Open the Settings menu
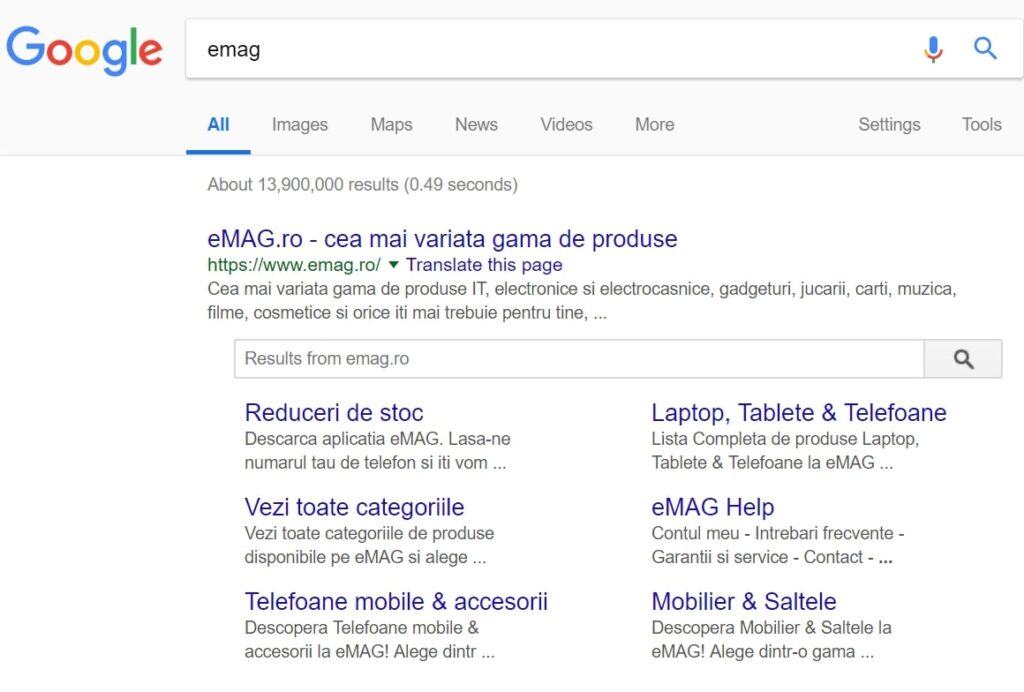The height and width of the screenshot is (692, 1024). tap(888, 125)
